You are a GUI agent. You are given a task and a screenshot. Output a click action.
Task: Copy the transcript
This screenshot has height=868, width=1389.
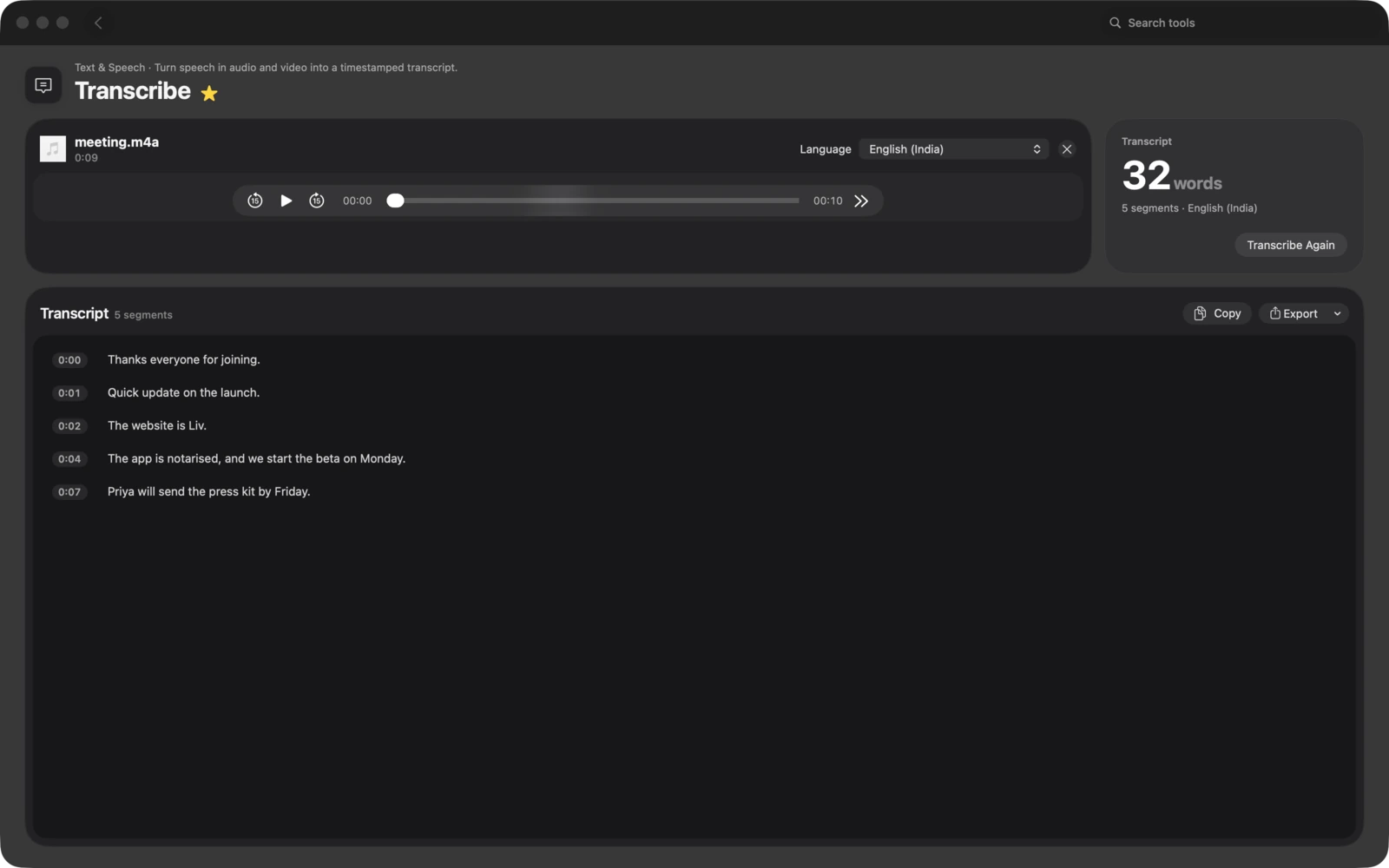click(x=1216, y=313)
